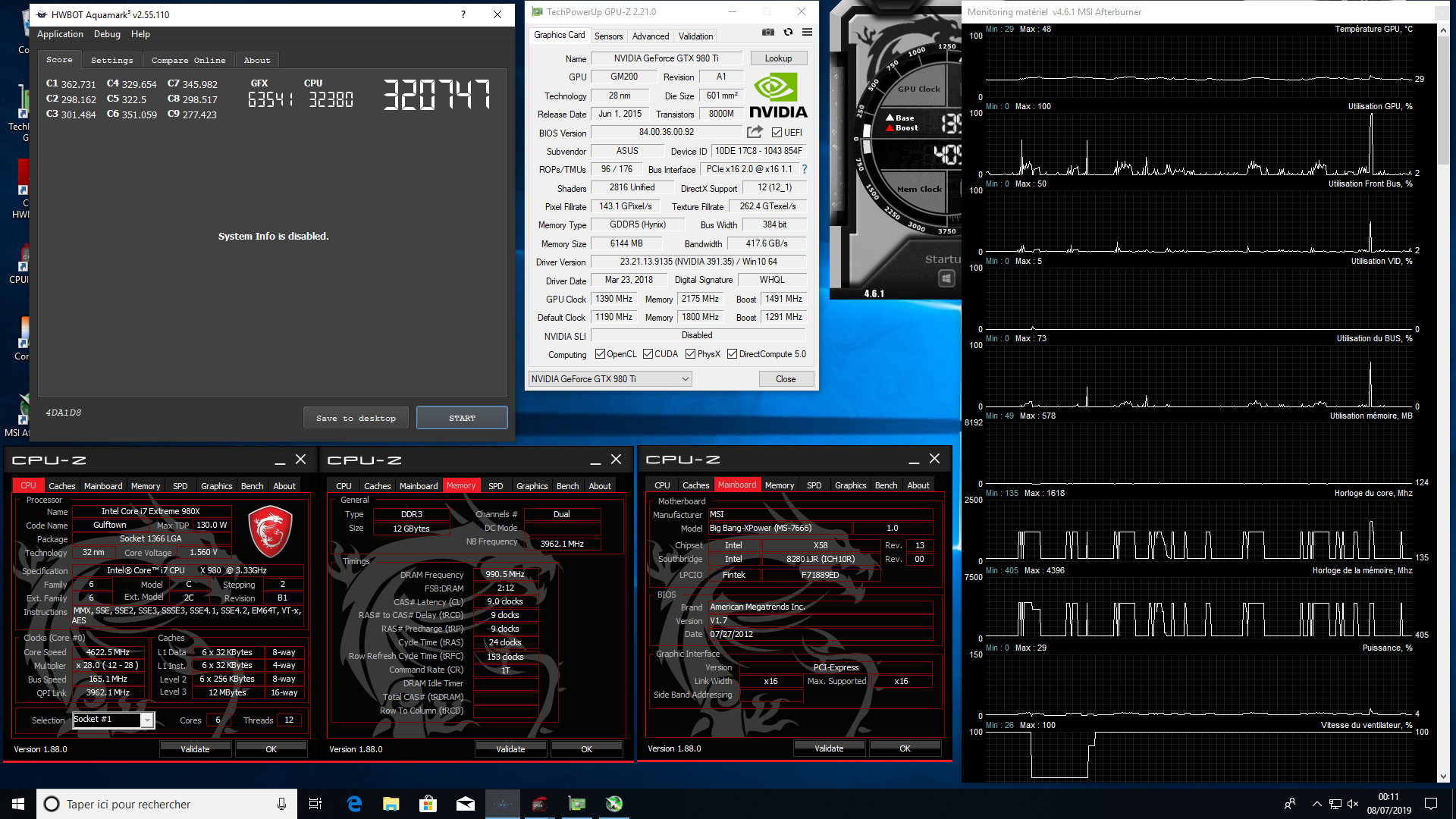Open the People icon in the system tray

tap(1289, 804)
